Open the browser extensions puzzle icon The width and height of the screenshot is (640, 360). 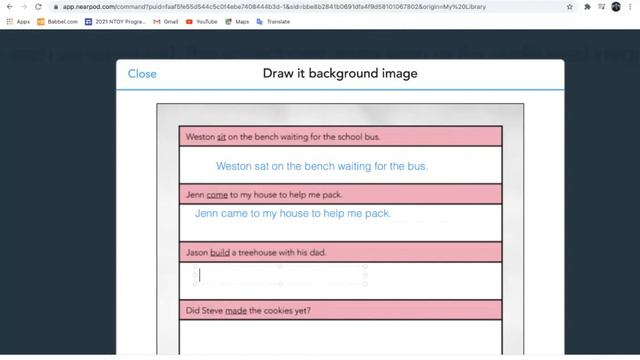click(587, 7)
